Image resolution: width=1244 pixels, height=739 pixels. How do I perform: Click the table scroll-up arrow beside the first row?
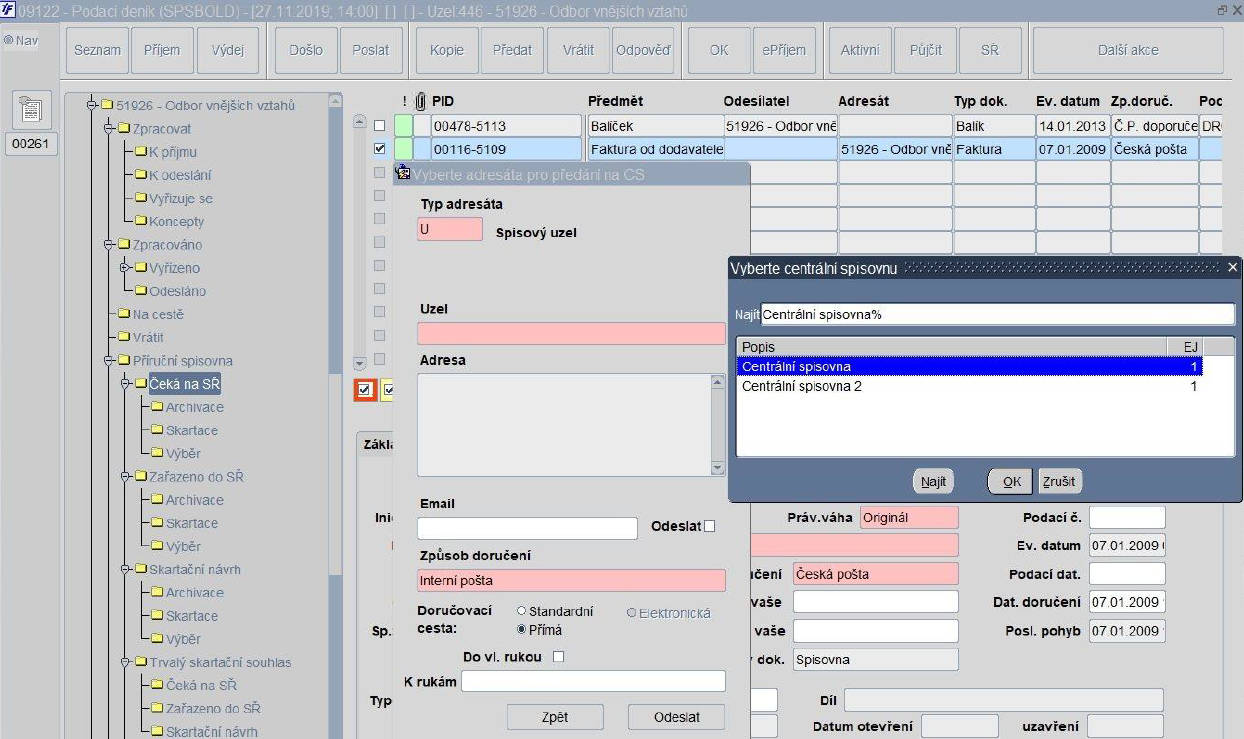tap(360, 122)
